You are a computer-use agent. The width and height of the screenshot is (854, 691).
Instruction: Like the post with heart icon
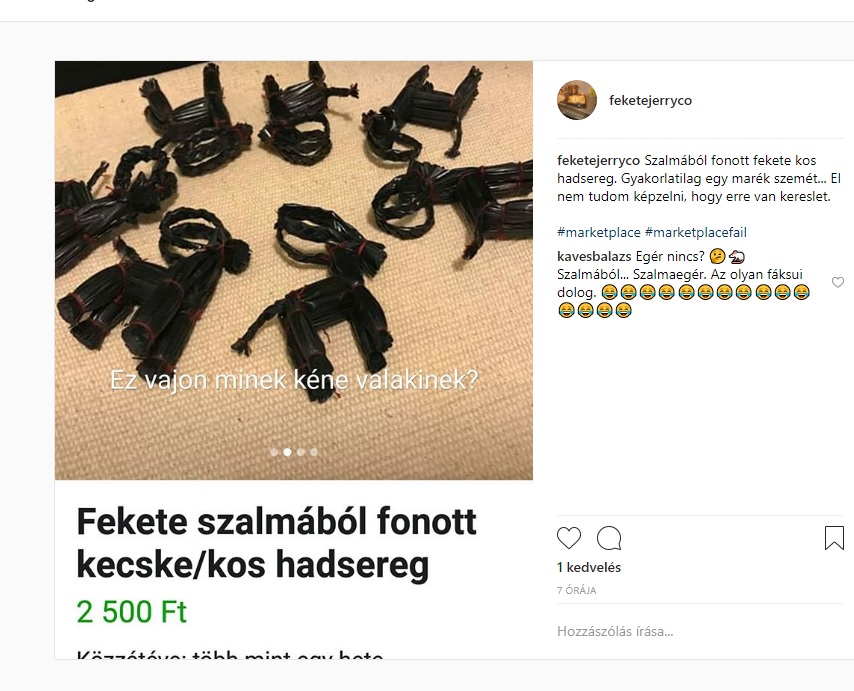tap(569, 538)
